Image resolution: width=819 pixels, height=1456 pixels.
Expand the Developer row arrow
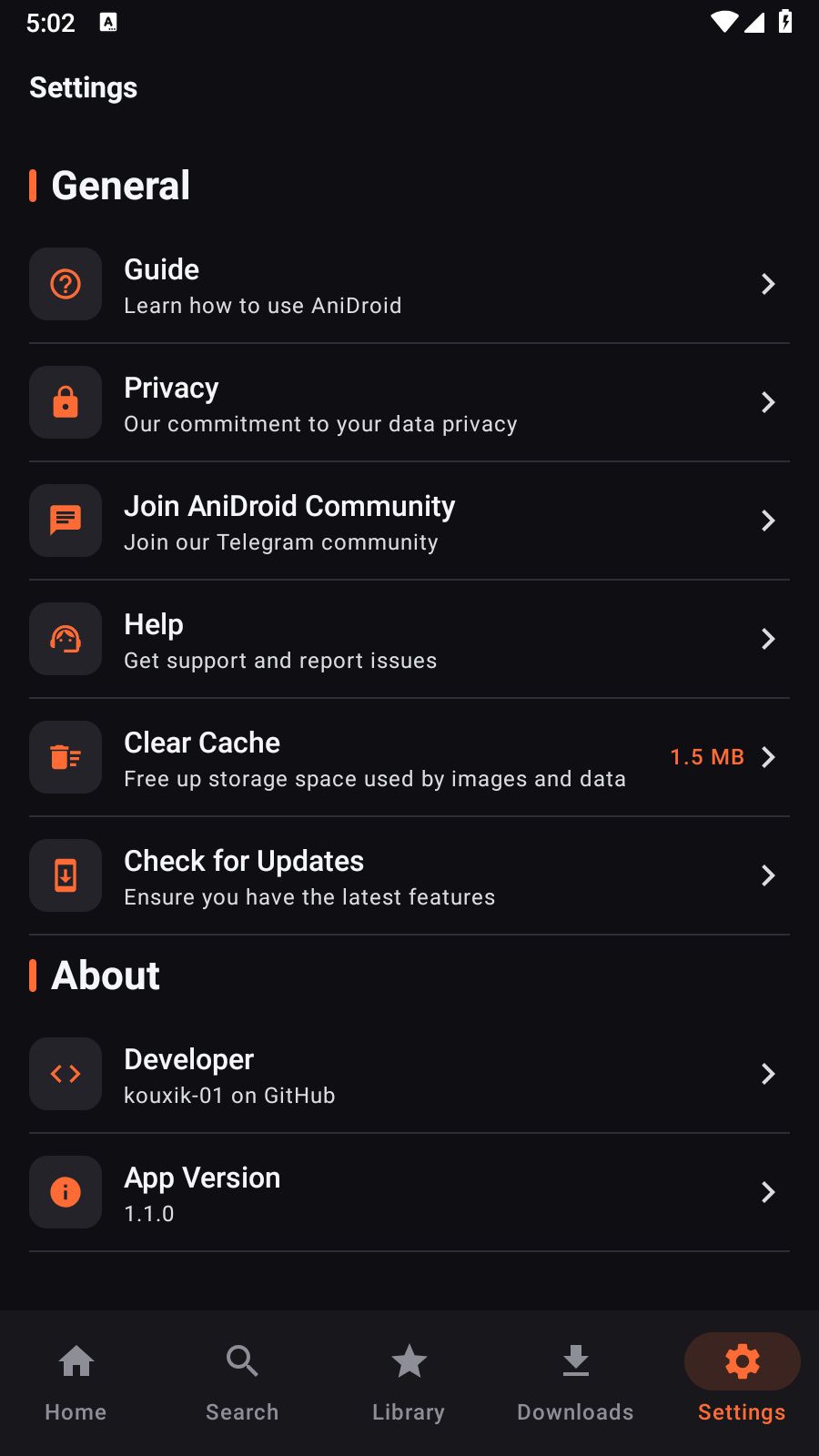768,1074
